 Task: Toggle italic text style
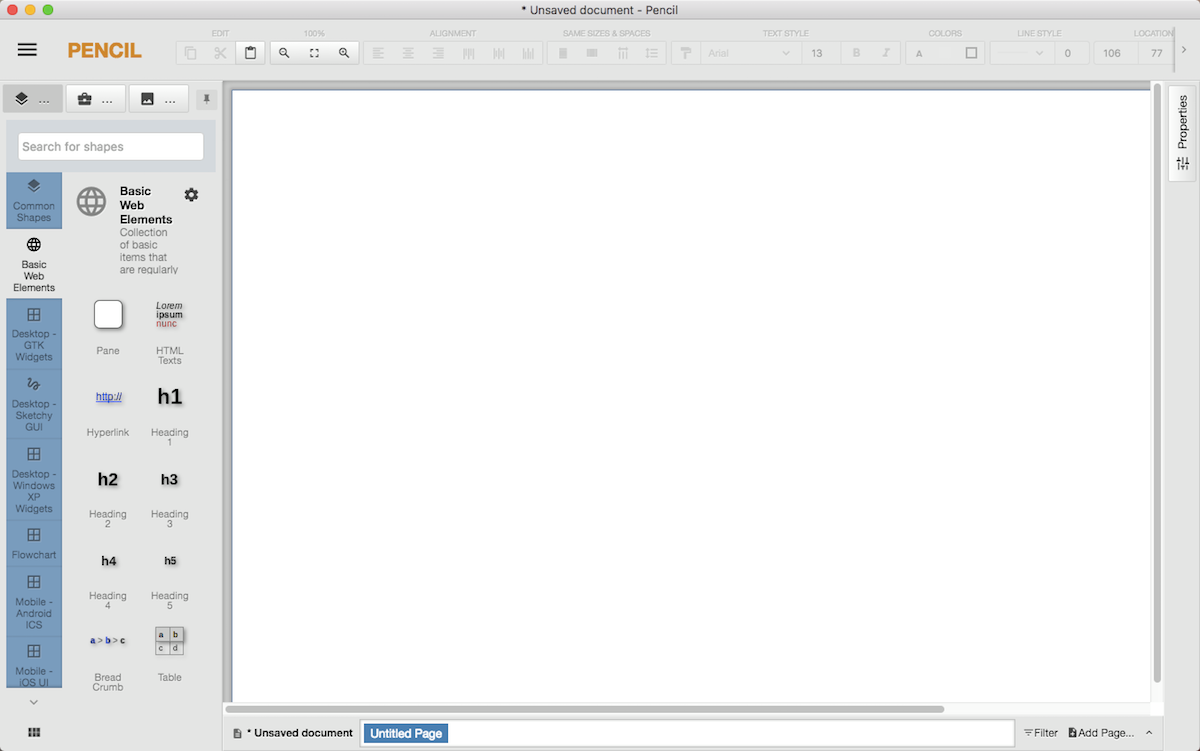coord(886,53)
